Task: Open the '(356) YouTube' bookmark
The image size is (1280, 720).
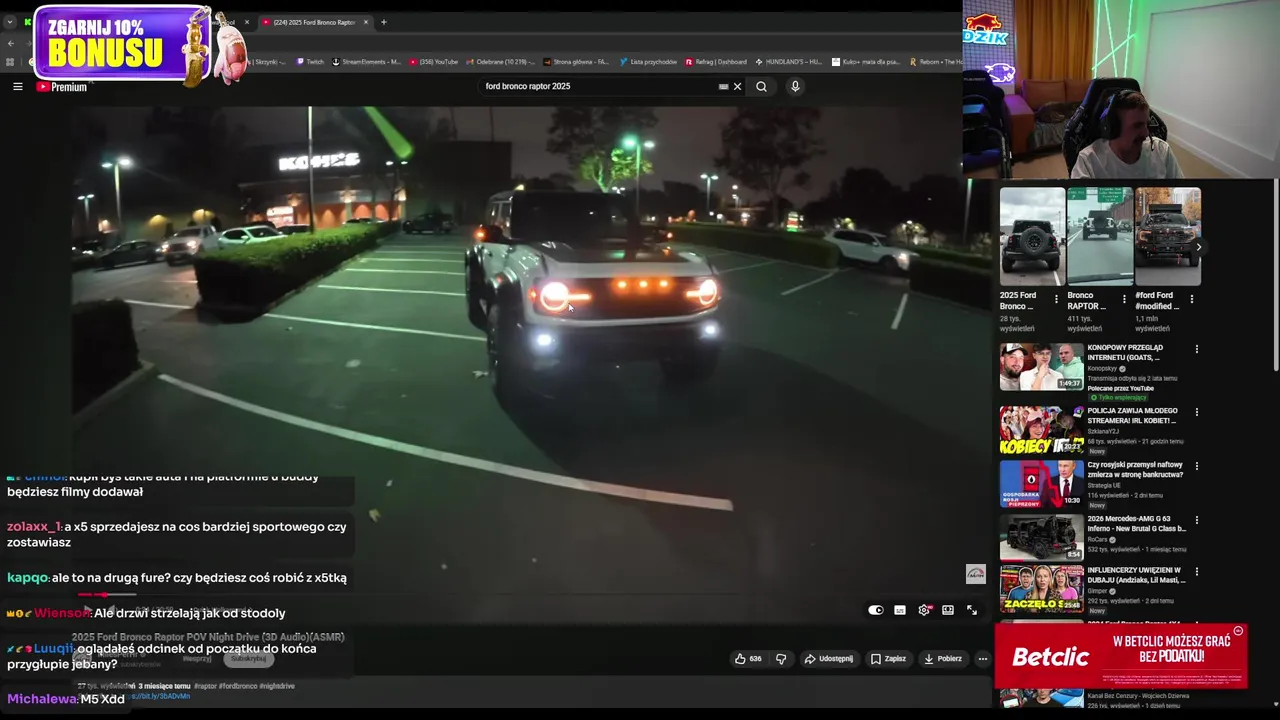Action: pos(433,62)
